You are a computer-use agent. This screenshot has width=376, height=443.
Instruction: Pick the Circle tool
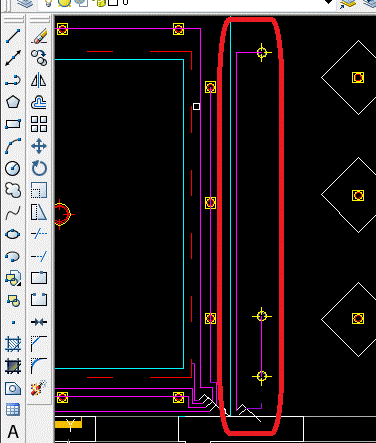coord(13,168)
